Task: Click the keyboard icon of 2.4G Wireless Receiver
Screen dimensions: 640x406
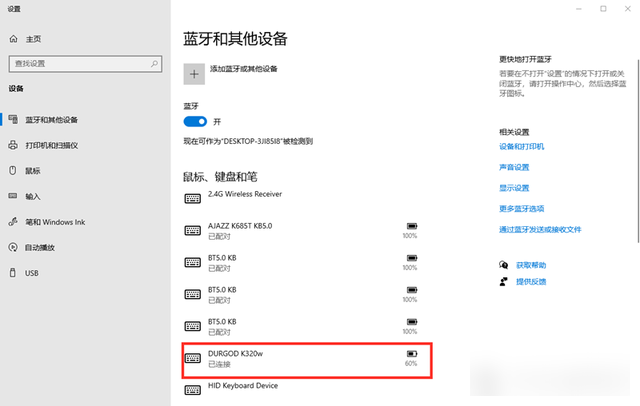Action: pyautogui.click(x=193, y=199)
